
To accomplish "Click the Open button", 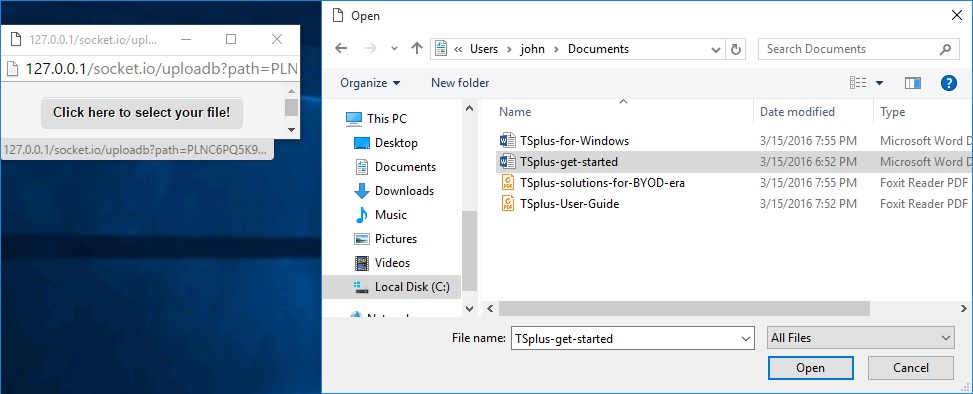I will [810, 368].
